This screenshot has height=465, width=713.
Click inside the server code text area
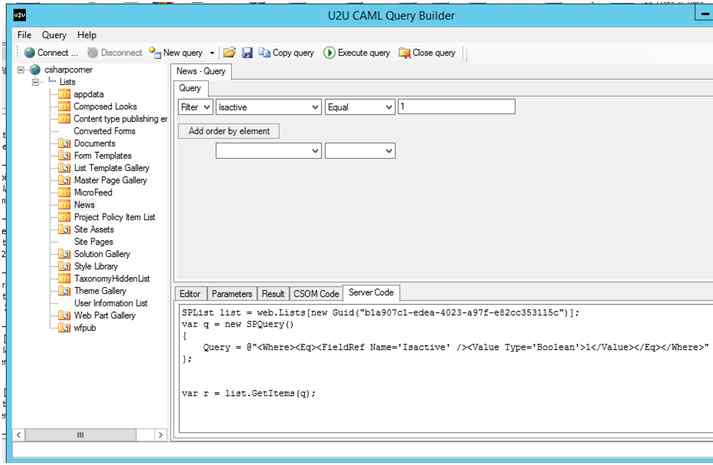click(x=446, y=368)
